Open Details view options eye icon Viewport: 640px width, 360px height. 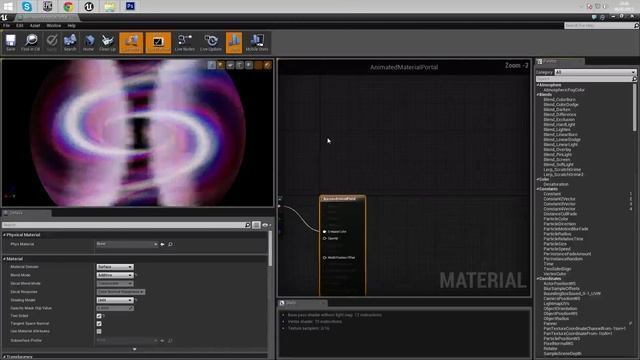click(x=266, y=225)
